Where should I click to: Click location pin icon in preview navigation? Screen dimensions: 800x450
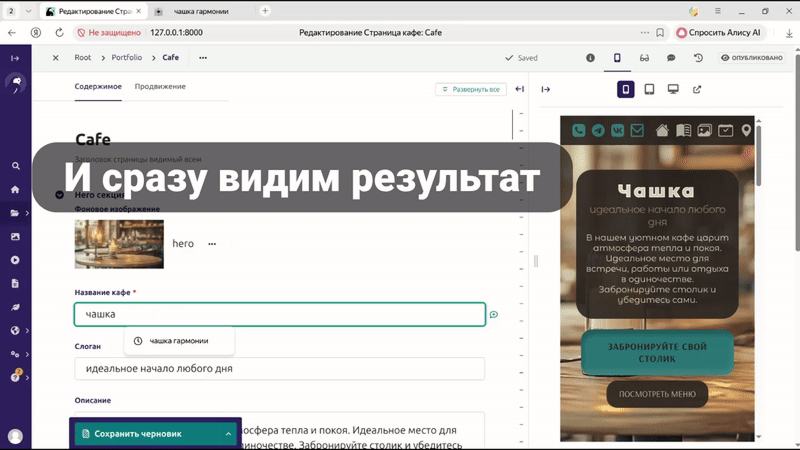click(x=746, y=131)
